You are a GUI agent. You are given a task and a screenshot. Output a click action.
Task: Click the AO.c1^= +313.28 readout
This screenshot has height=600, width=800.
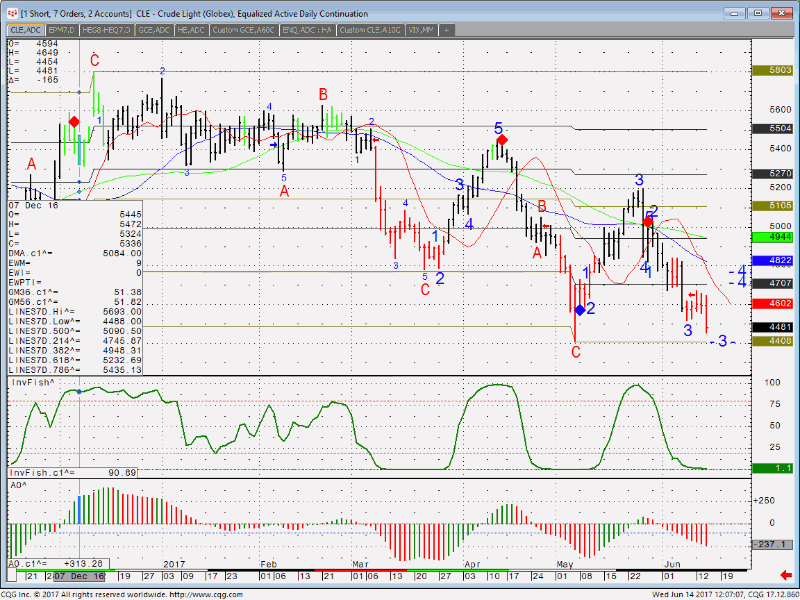[x=59, y=564]
